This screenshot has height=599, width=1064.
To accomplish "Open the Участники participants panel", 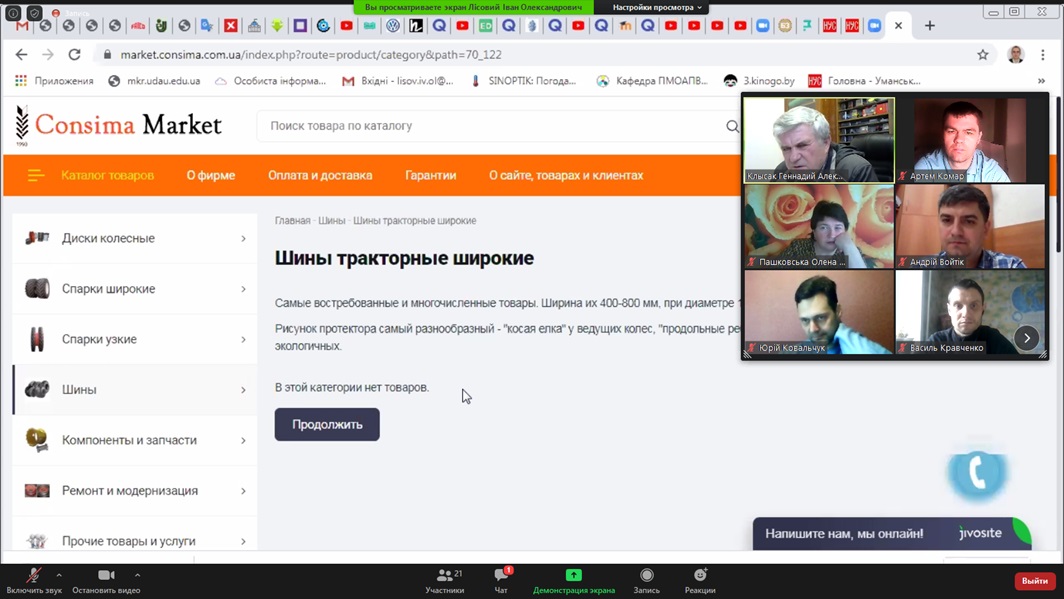I will click(445, 576).
